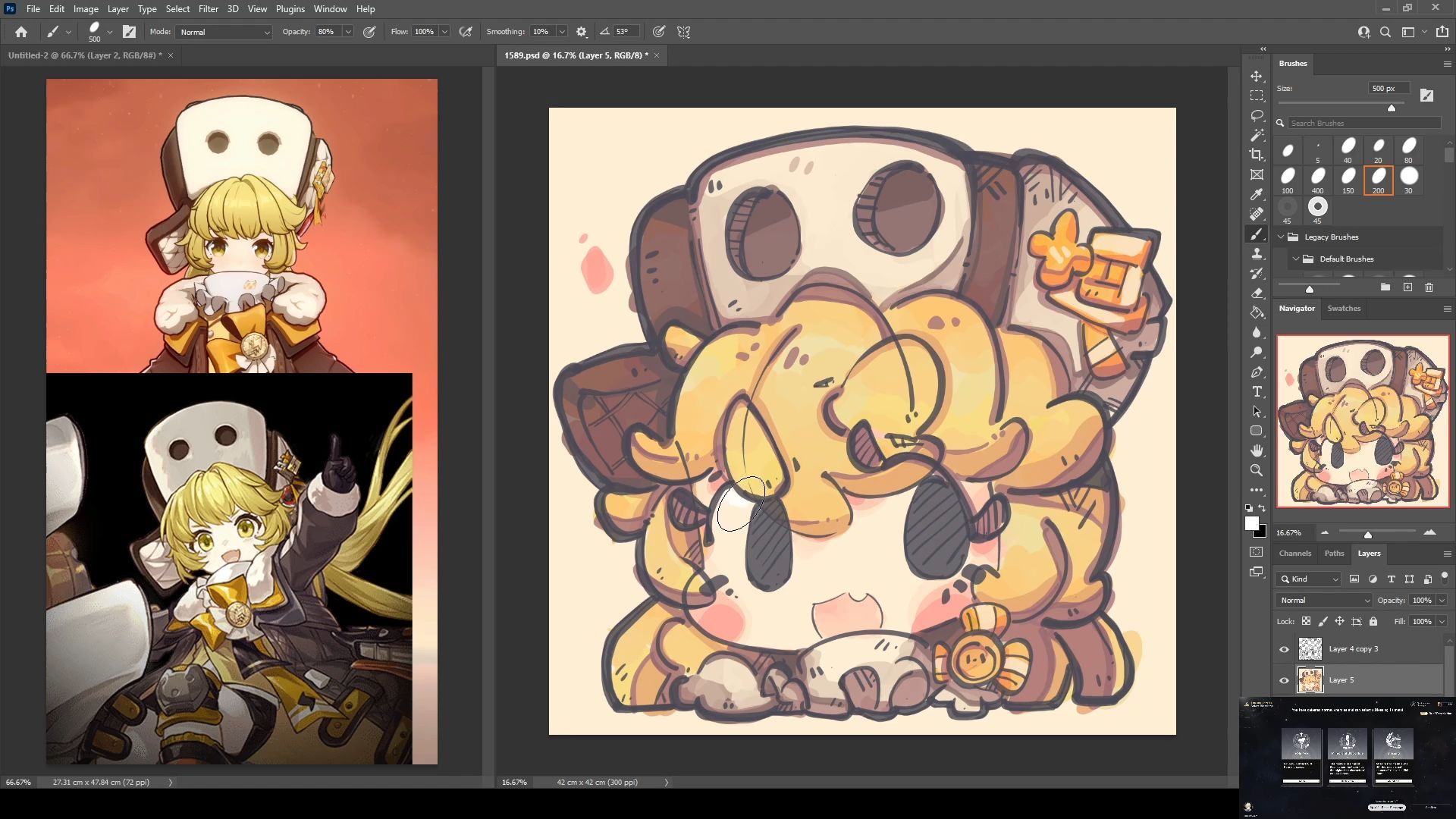Enable airbrush-style build-up effects
The image size is (1456, 819).
click(x=466, y=32)
